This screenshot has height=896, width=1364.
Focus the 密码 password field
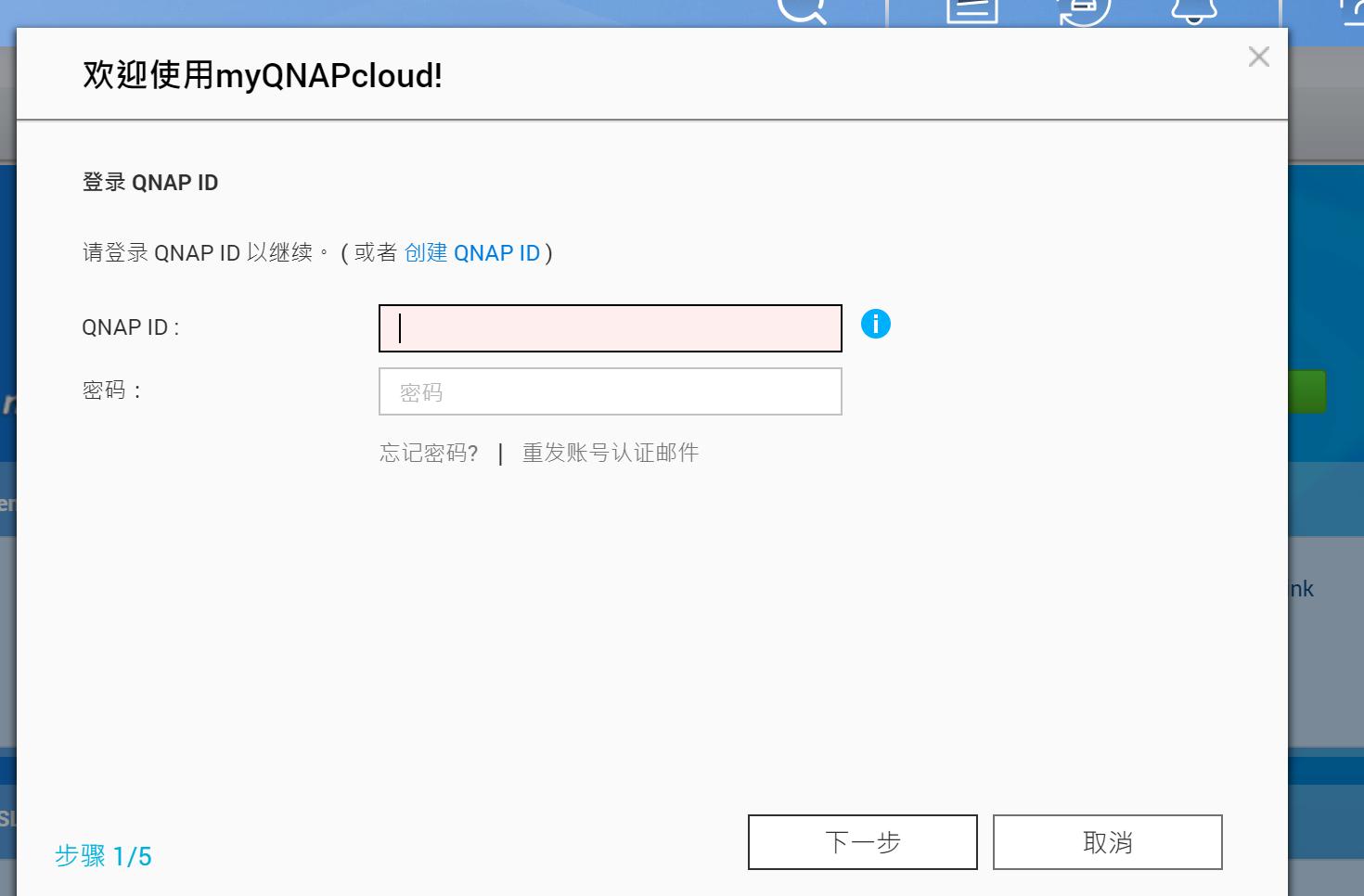[610, 391]
